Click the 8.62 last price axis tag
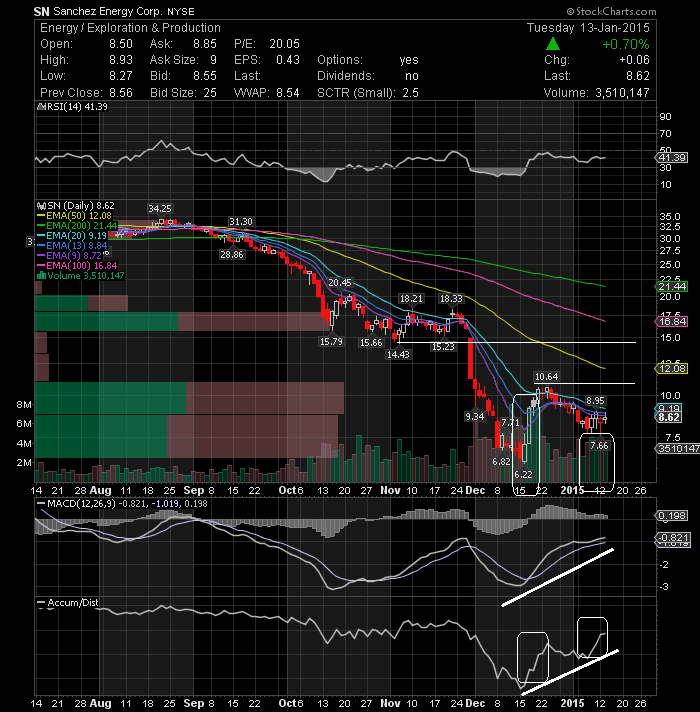 (x=669, y=417)
